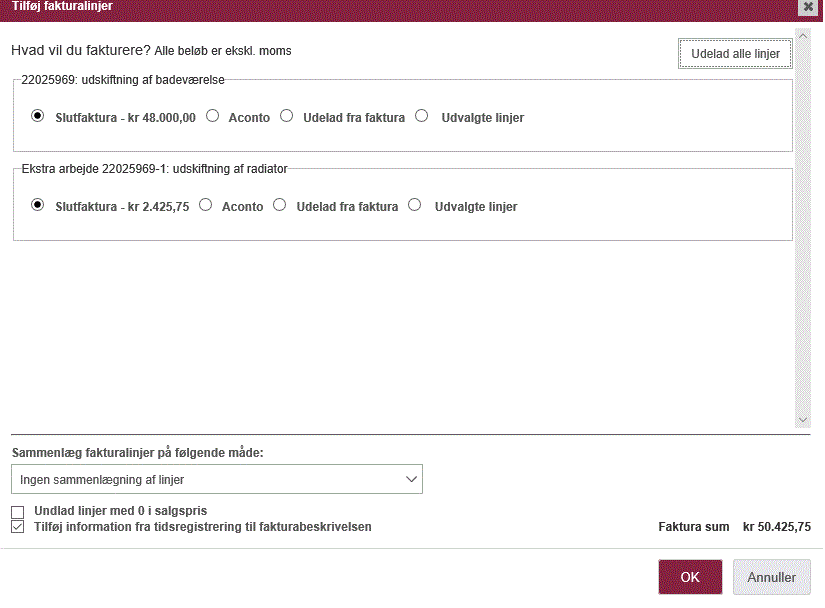
Task: Select Slutfaktura kr 48.000,00 for badeværelse
Action: (x=37, y=116)
